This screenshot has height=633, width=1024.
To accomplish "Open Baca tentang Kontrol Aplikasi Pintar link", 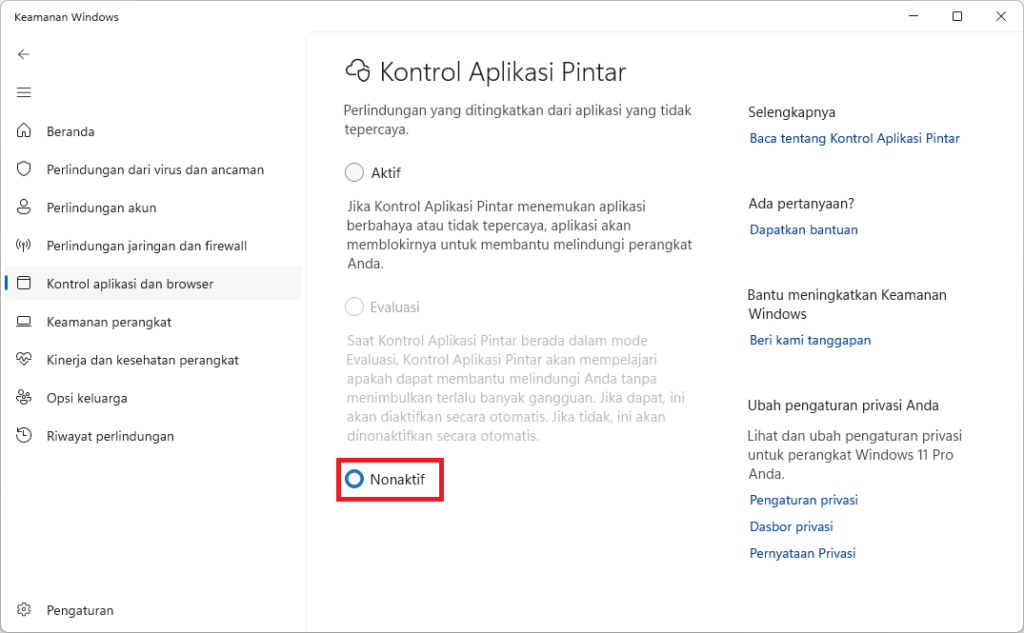I will click(854, 138).
